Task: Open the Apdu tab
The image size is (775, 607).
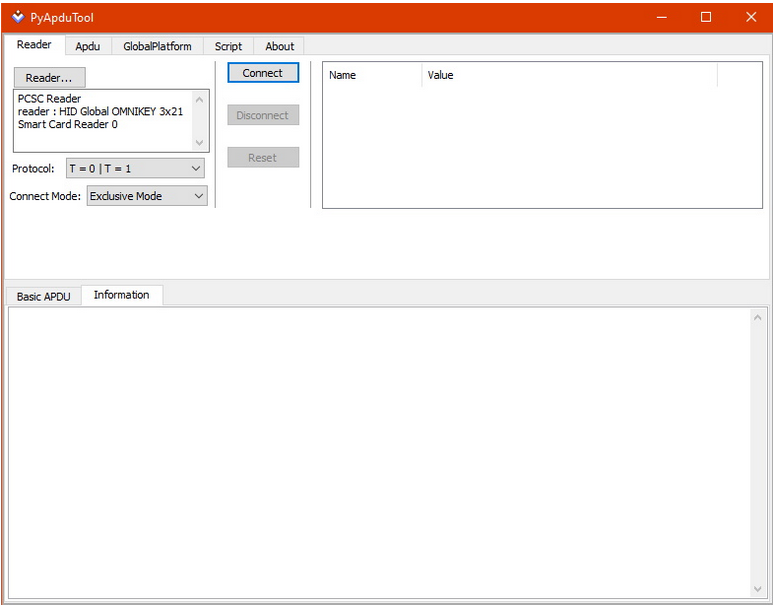Action: pos(87,46)
